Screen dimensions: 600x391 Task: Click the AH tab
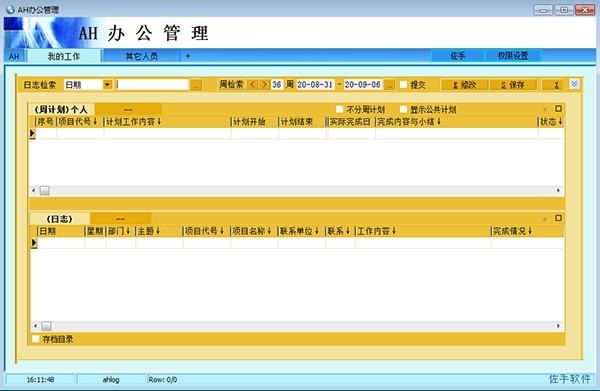coord(14,57)
